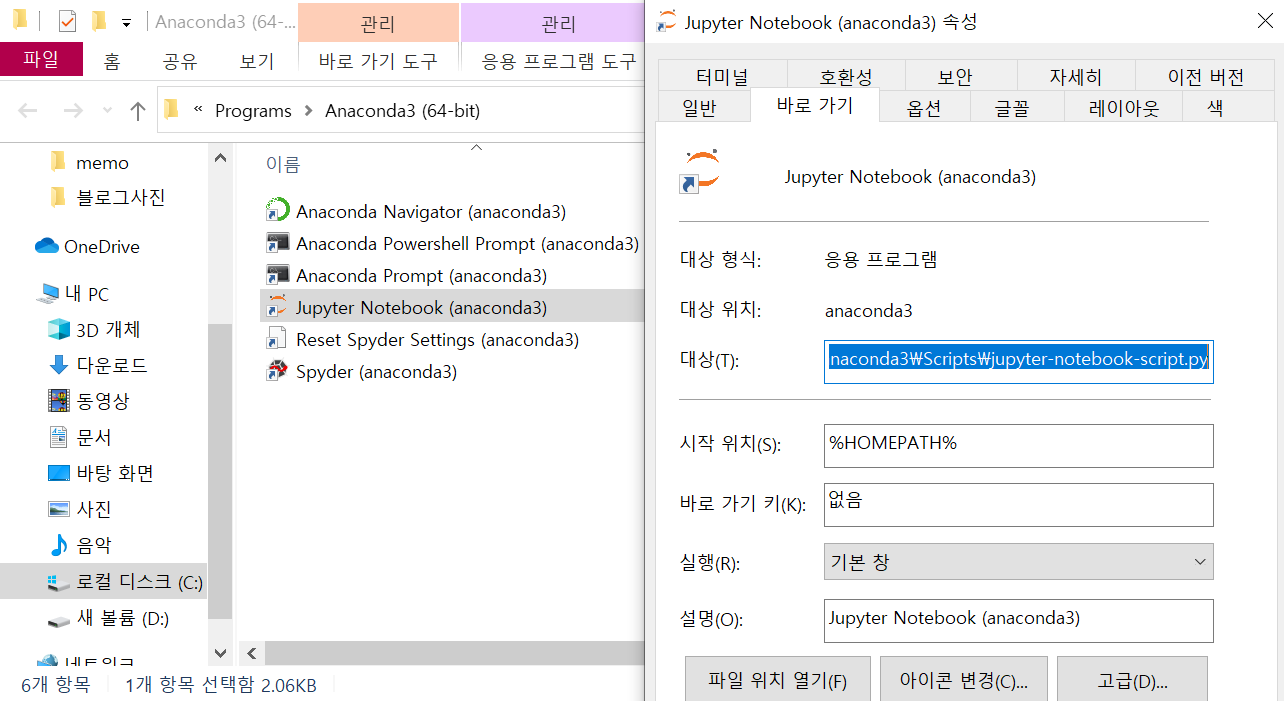
Task: Click the 문서 document icon
Action: [59, 437]
